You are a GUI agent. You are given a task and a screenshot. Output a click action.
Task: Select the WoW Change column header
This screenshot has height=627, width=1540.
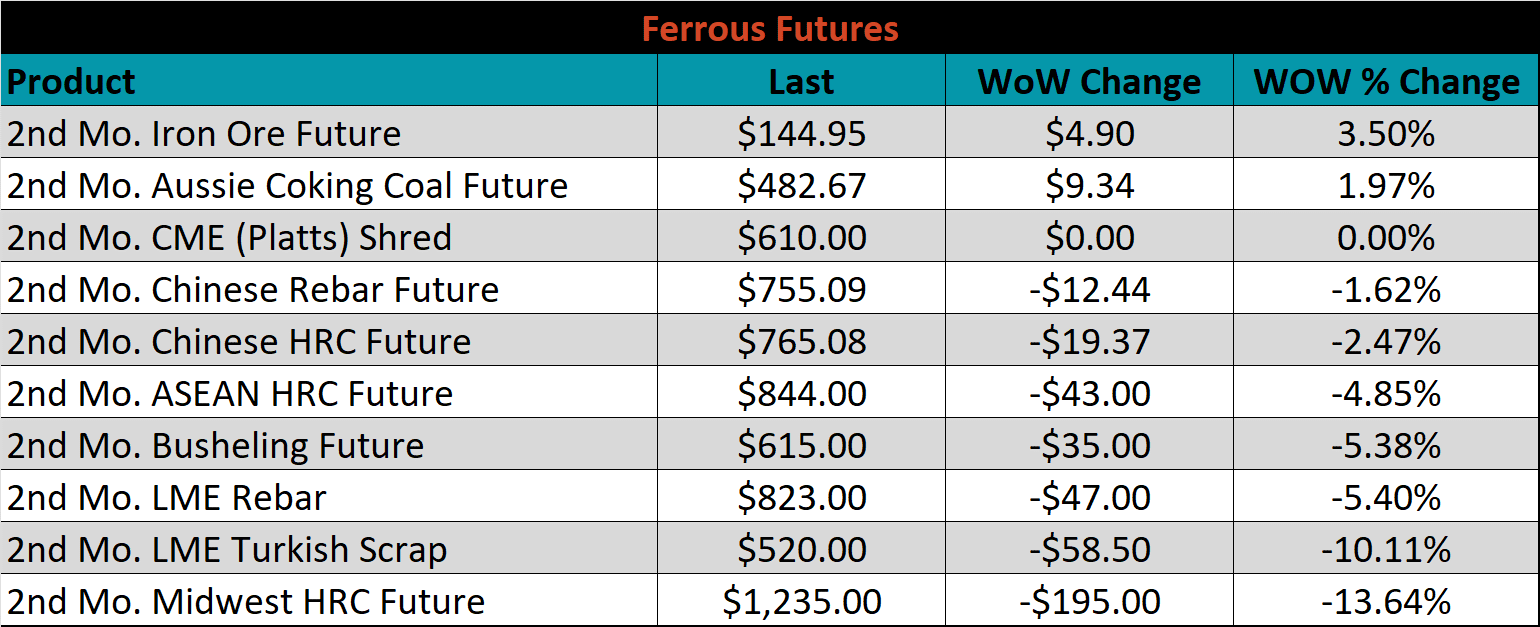[x=1089, y=81]
